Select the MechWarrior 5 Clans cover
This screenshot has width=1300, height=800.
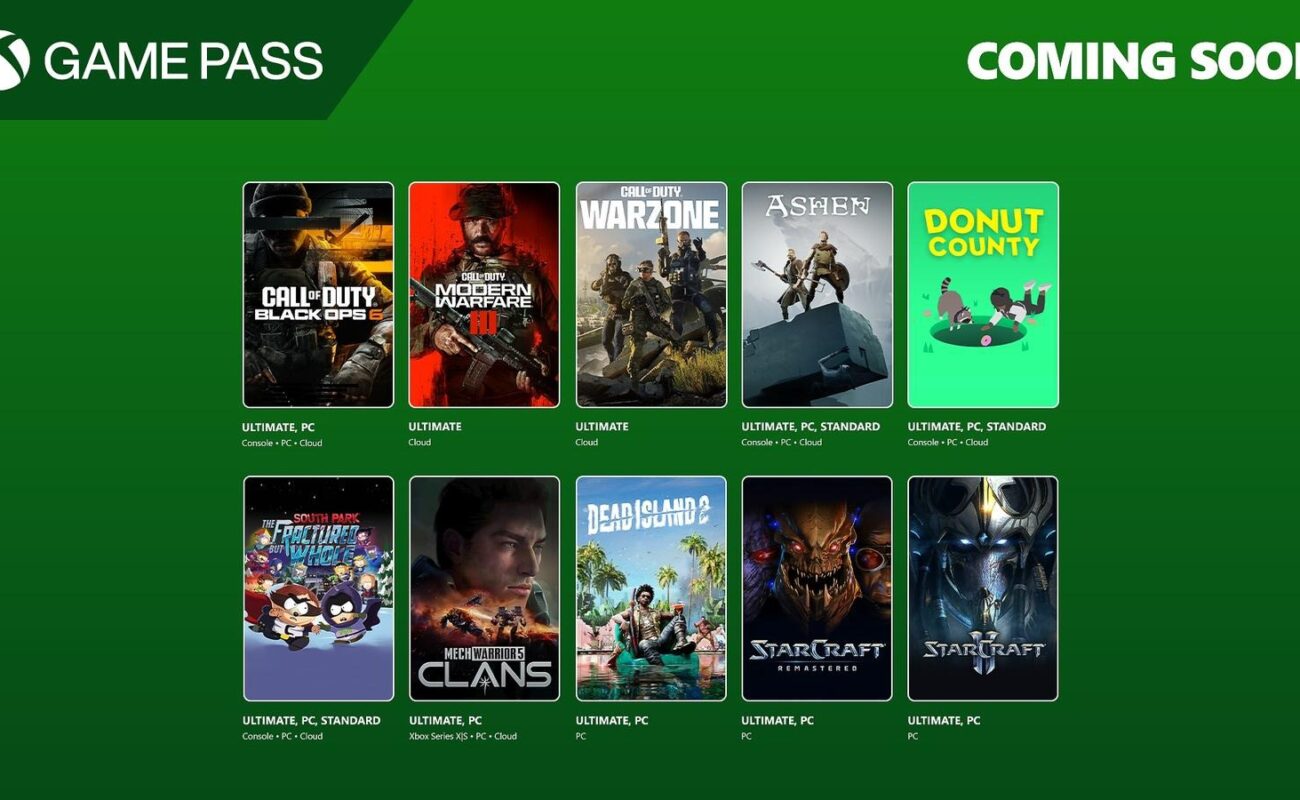coord(484,588)
